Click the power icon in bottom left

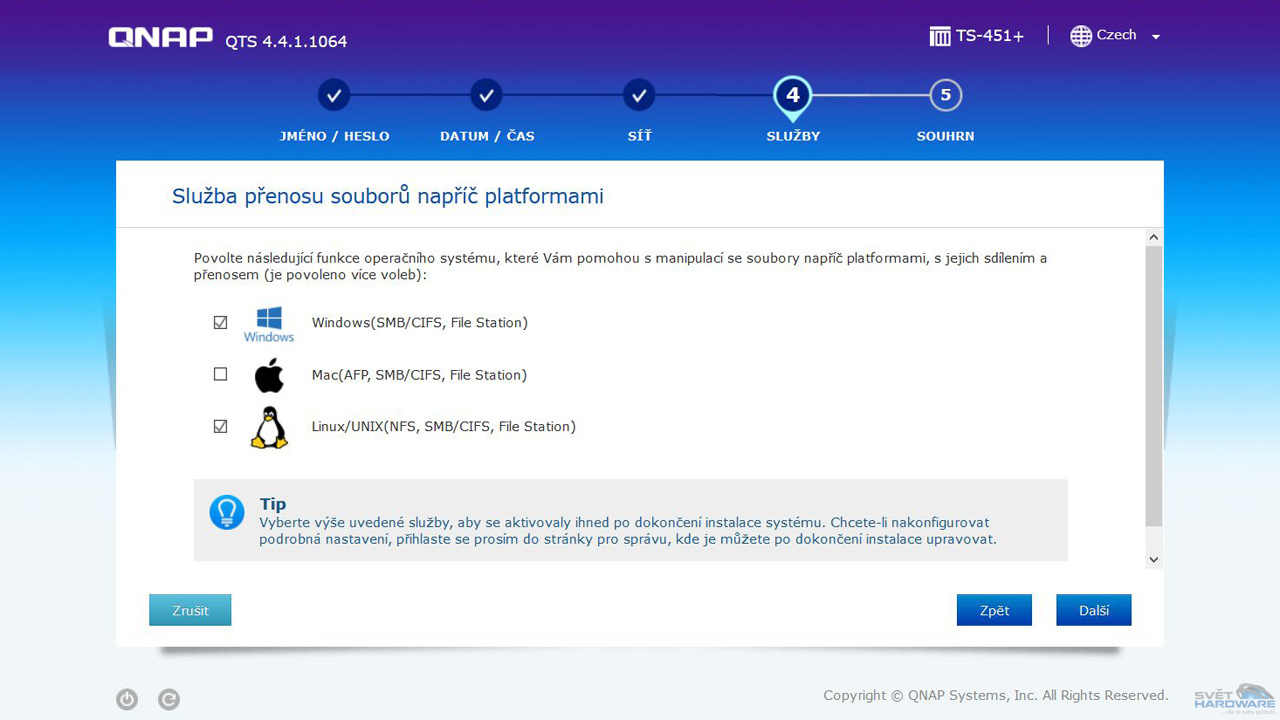click(x=127, y=699)
